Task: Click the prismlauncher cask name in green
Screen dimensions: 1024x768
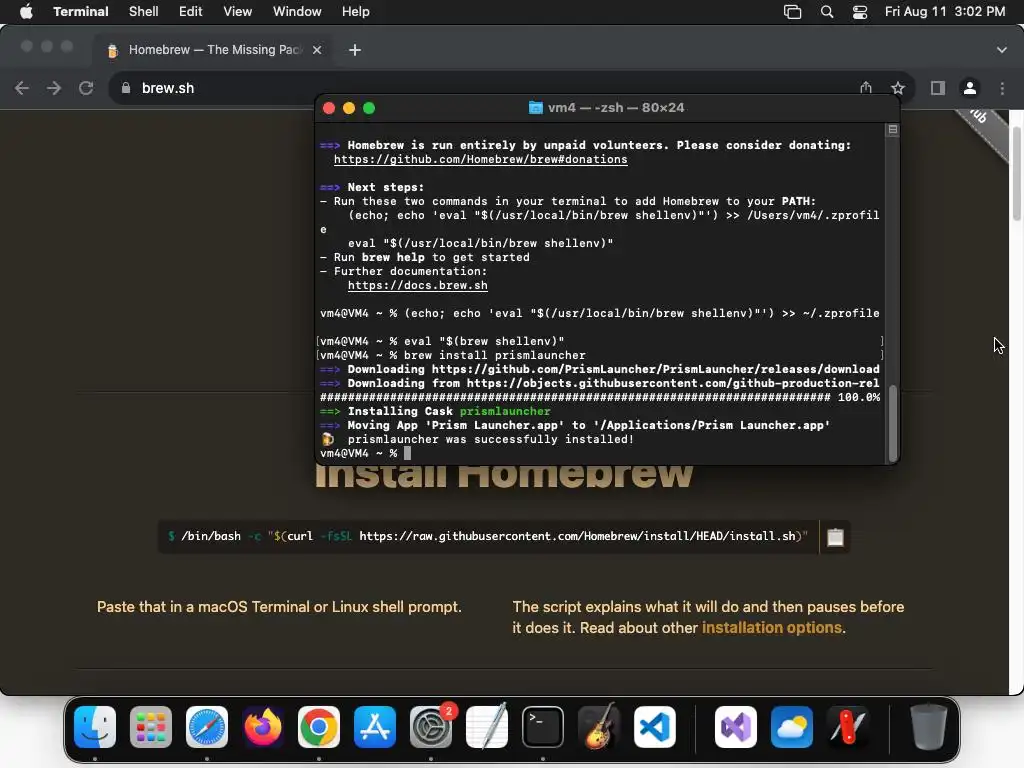Action: point(505,411)
